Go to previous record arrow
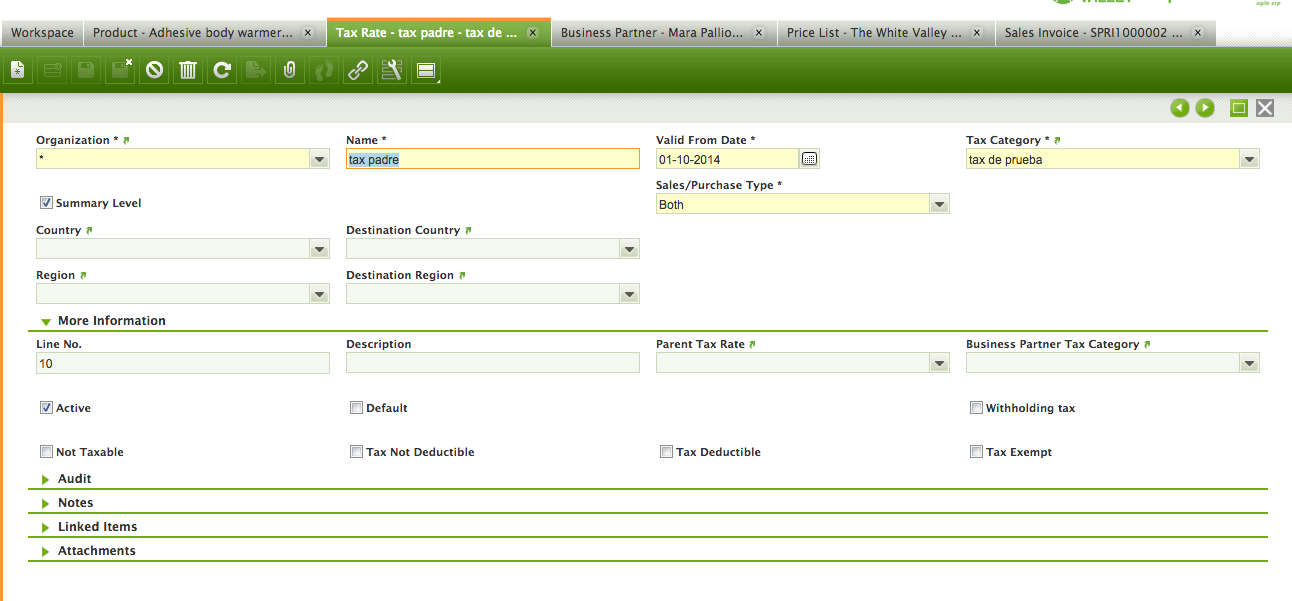 [1181, 108]
